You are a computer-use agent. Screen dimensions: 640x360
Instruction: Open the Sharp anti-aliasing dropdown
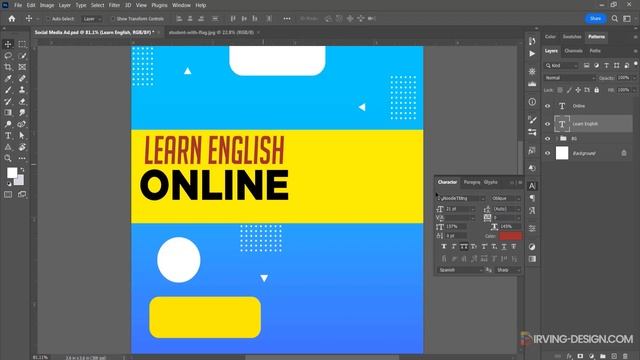pos(508,270)
